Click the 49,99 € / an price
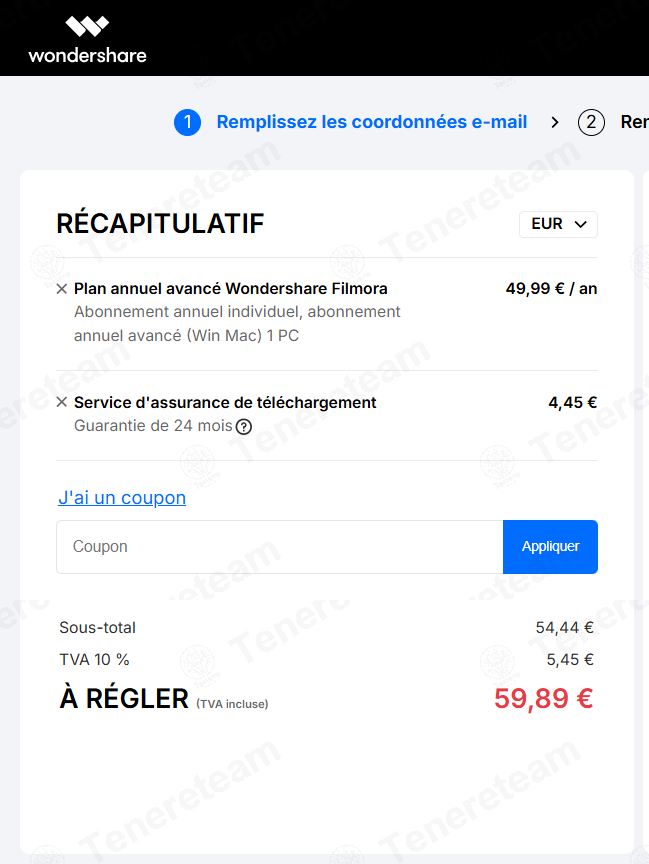The width and height of the screenshot is (649, 864). point(551,289)
